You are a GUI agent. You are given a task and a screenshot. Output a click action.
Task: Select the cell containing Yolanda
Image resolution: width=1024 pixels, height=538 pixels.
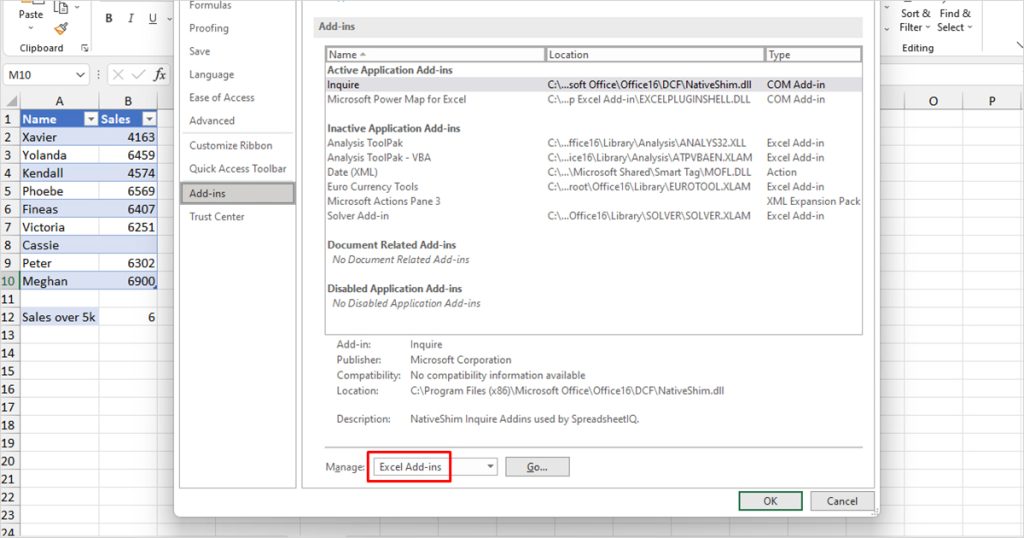click(59, 155)
